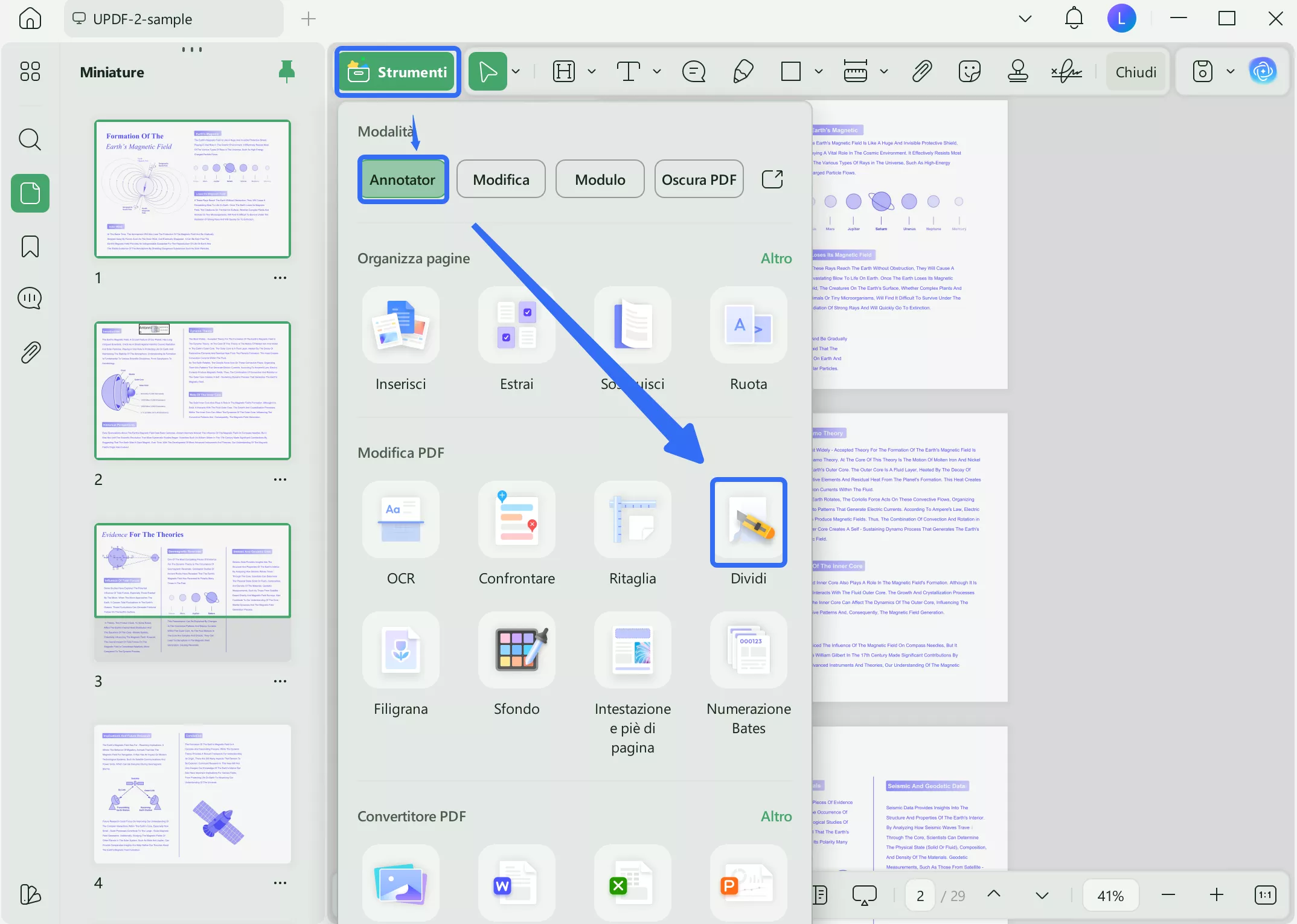Open the Numerazione Bates tool
Viewport: 1297px width, 924px height.
click(748, 650)
